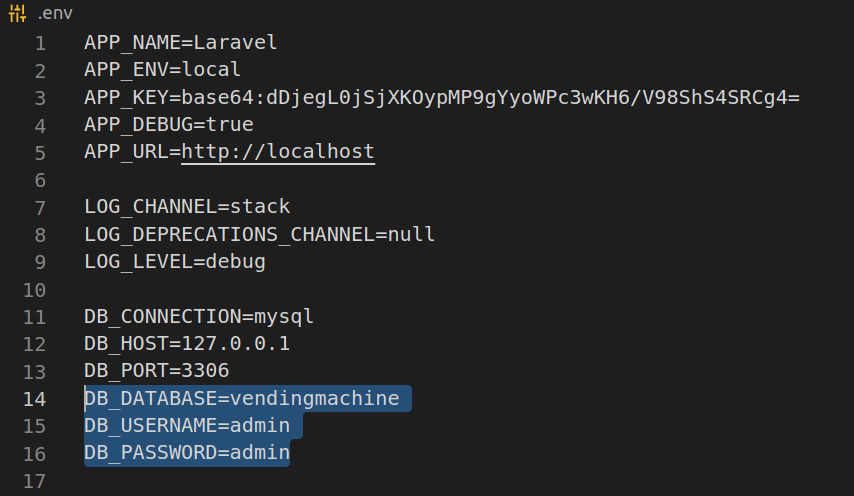Click line number 17 in the gutter

pos(34,481)
